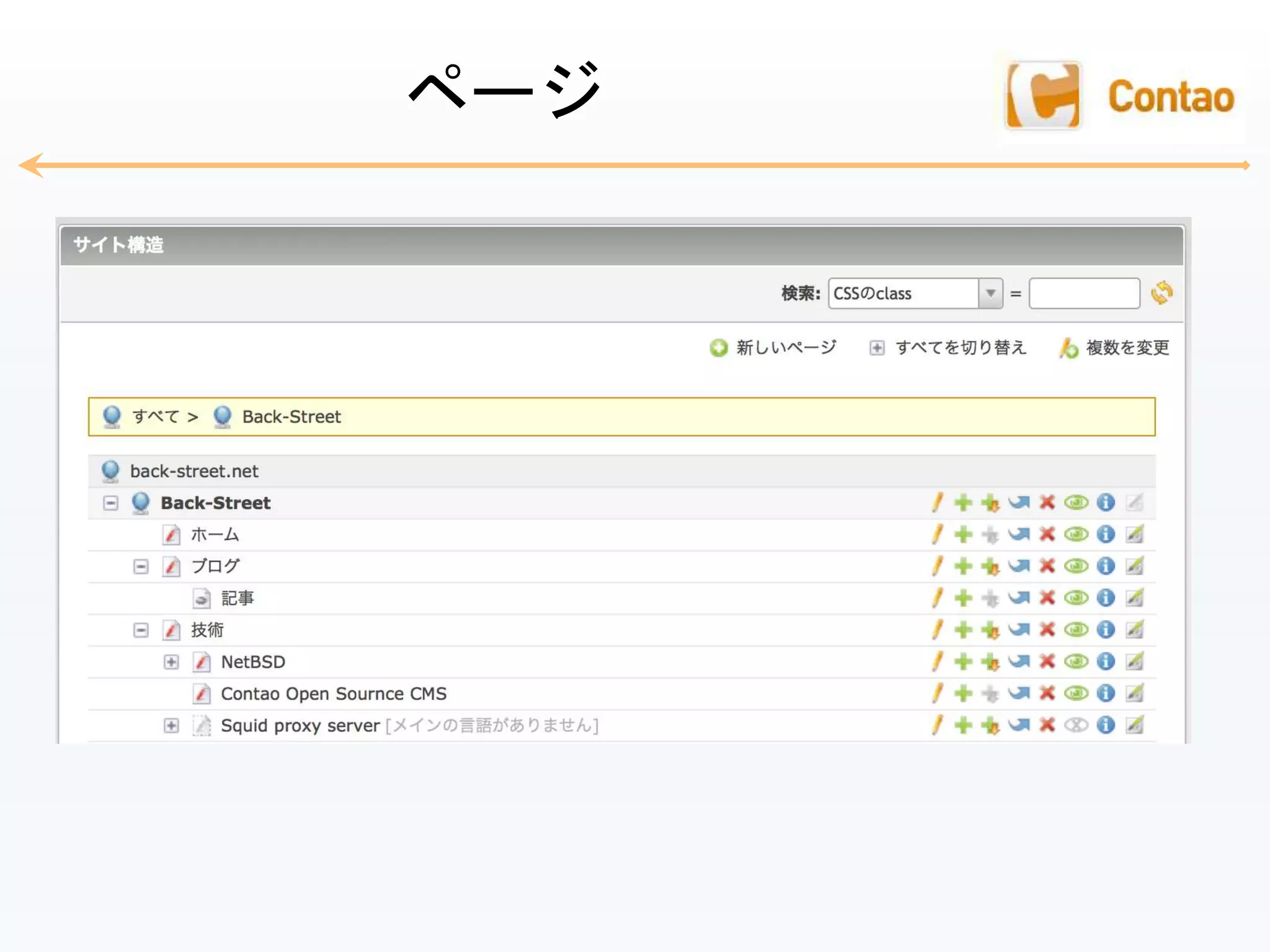Click green plus copy icon for ブログ row
The image size is (1270, 952).
(x=963, y=566)
